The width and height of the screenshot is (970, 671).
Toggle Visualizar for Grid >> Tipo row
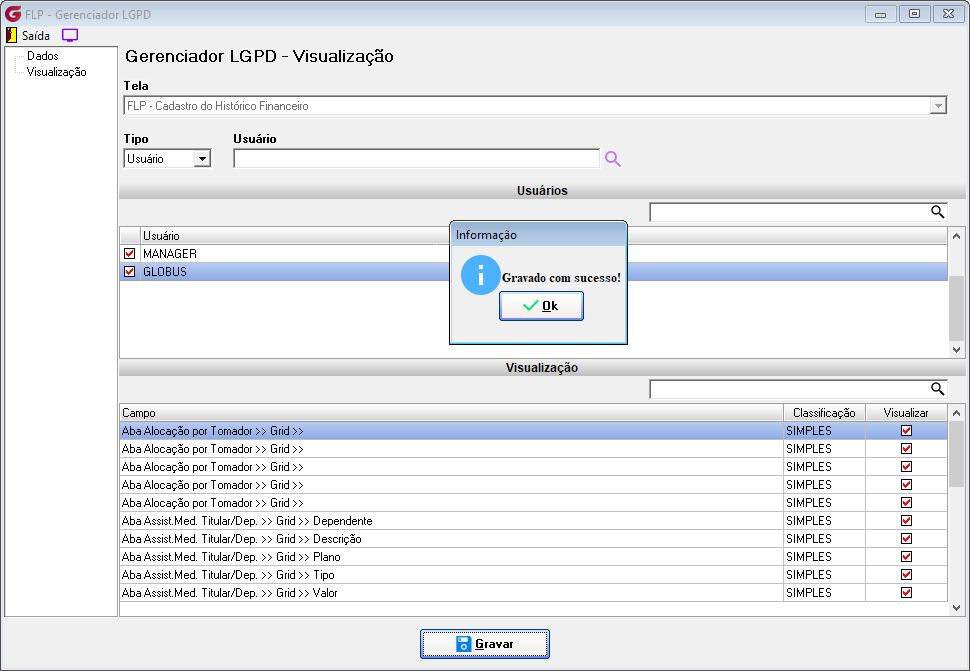[x=906, y=575]
